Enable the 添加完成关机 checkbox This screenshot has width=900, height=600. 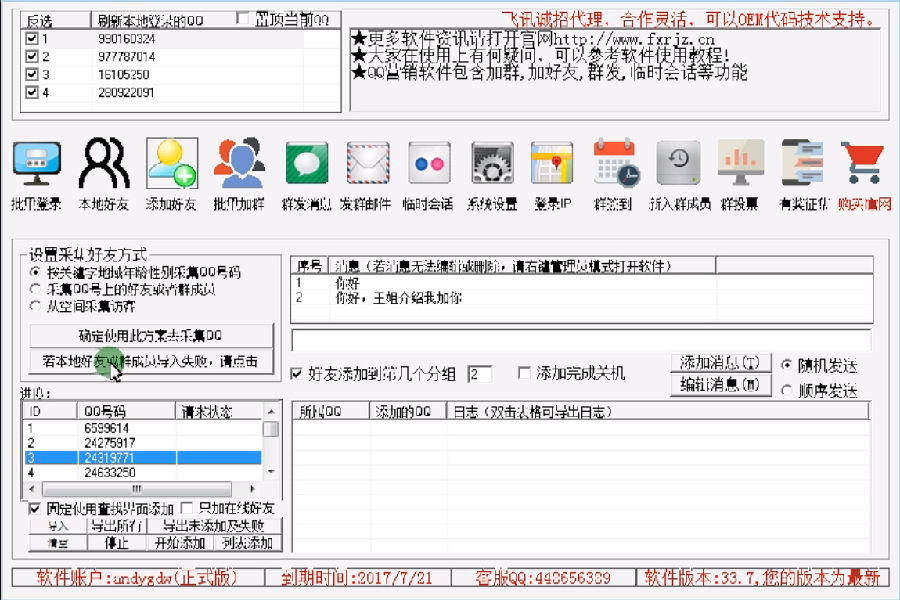click(x=525, y=373)
